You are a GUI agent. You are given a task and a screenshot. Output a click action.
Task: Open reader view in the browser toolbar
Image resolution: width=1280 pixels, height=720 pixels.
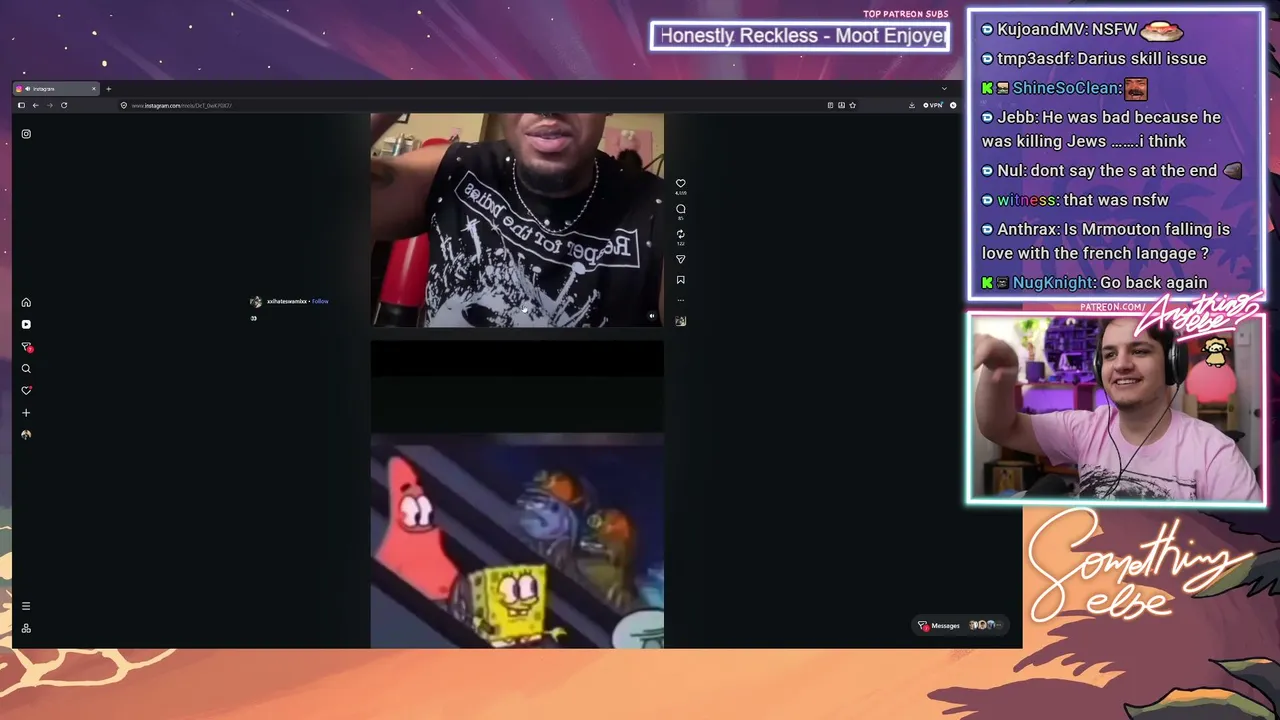coord(830,105)
